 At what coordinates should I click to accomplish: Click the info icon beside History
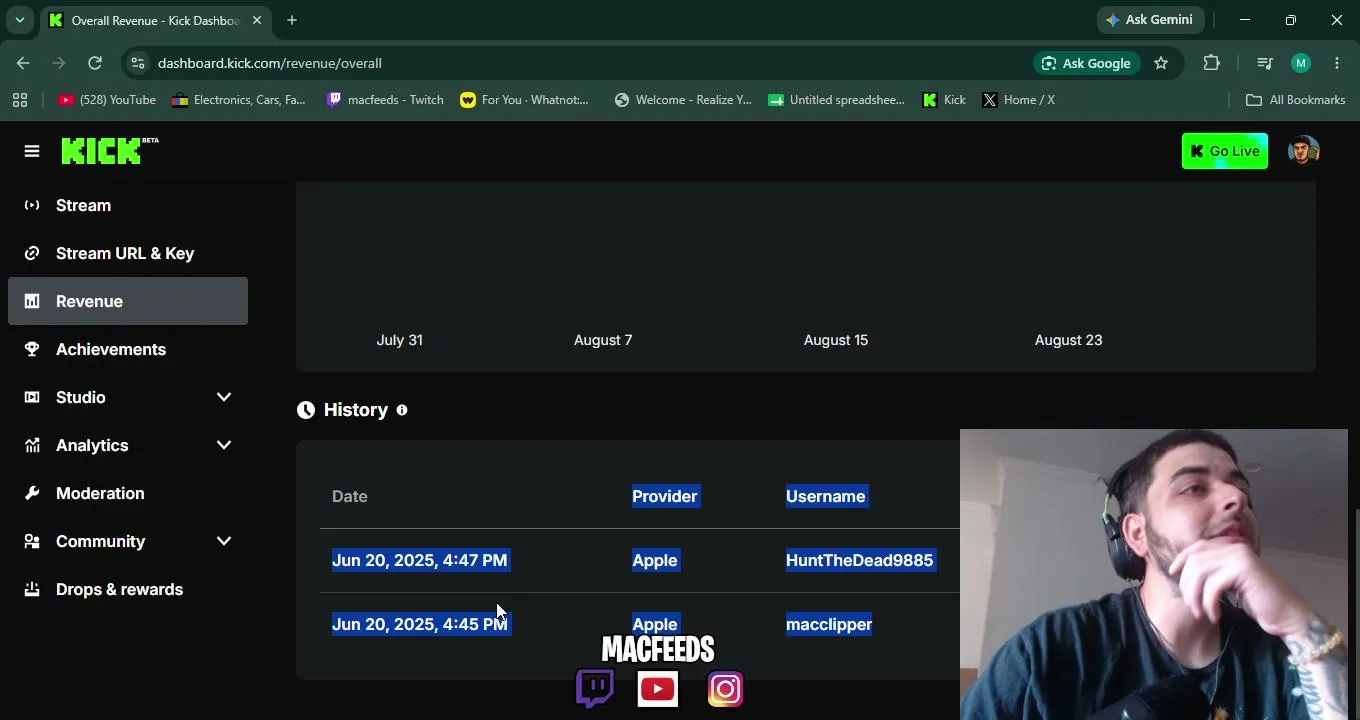click(x=402, y=410)
